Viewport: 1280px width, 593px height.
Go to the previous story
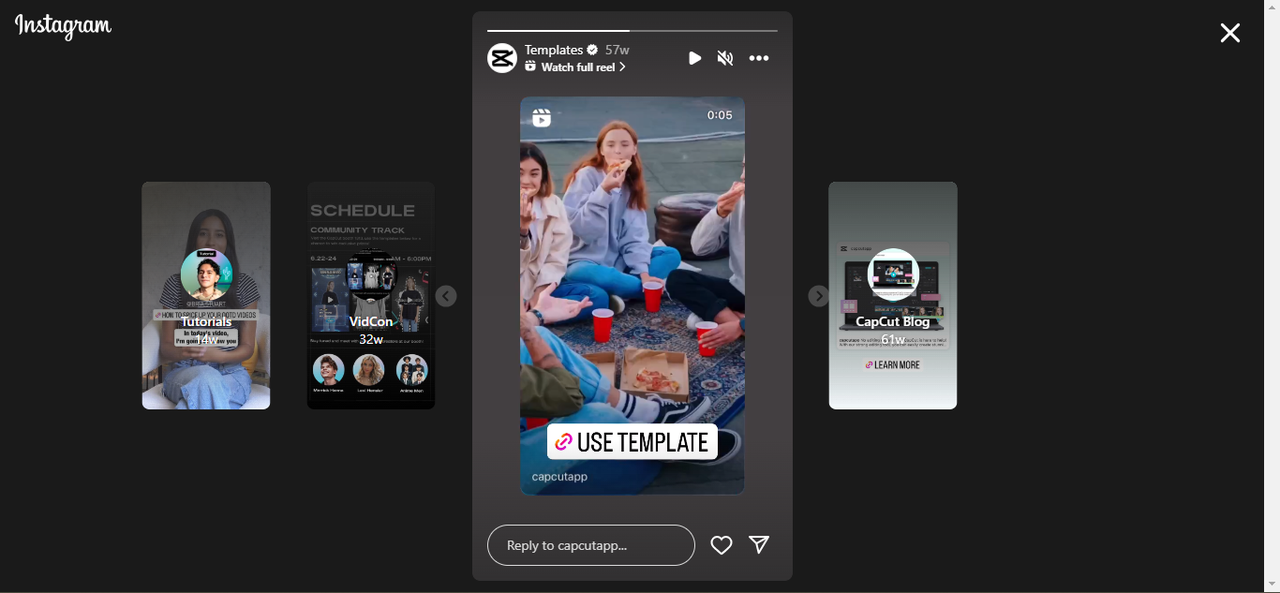pos(446,296)
